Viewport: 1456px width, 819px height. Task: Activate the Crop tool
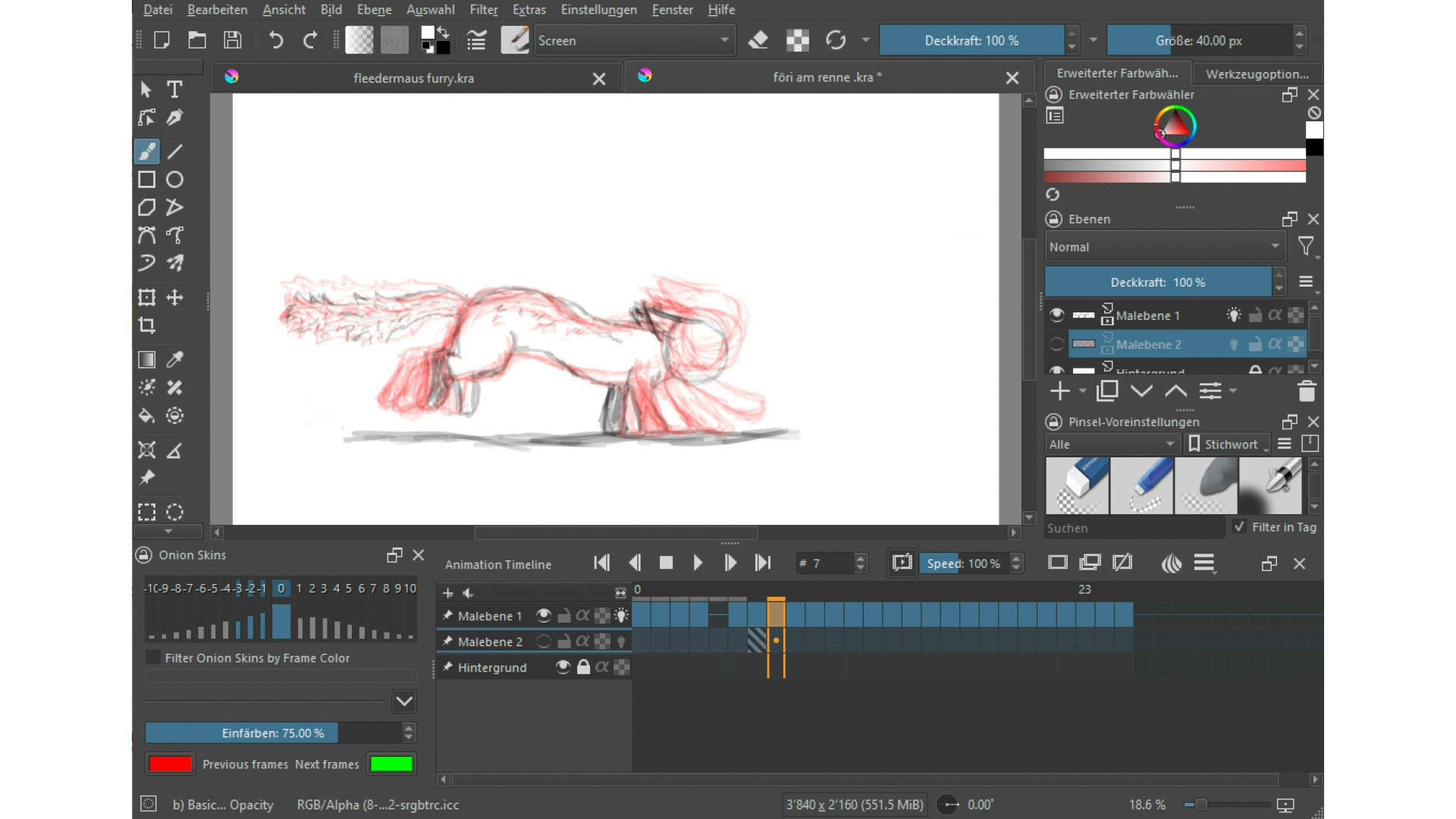pos(146,325)
